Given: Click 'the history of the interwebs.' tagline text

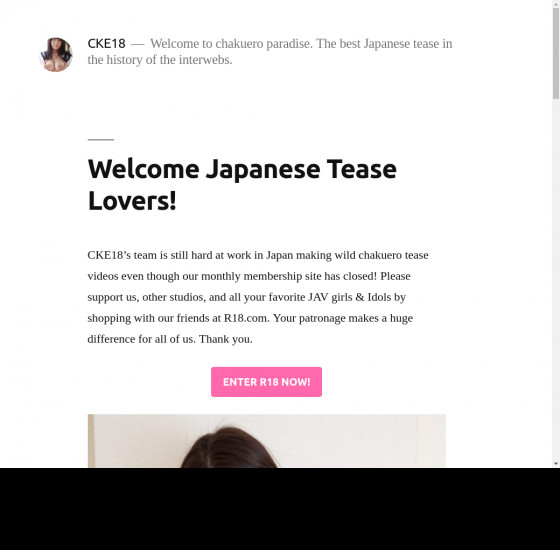Looking at the screenshot, I should click(160, 60).
